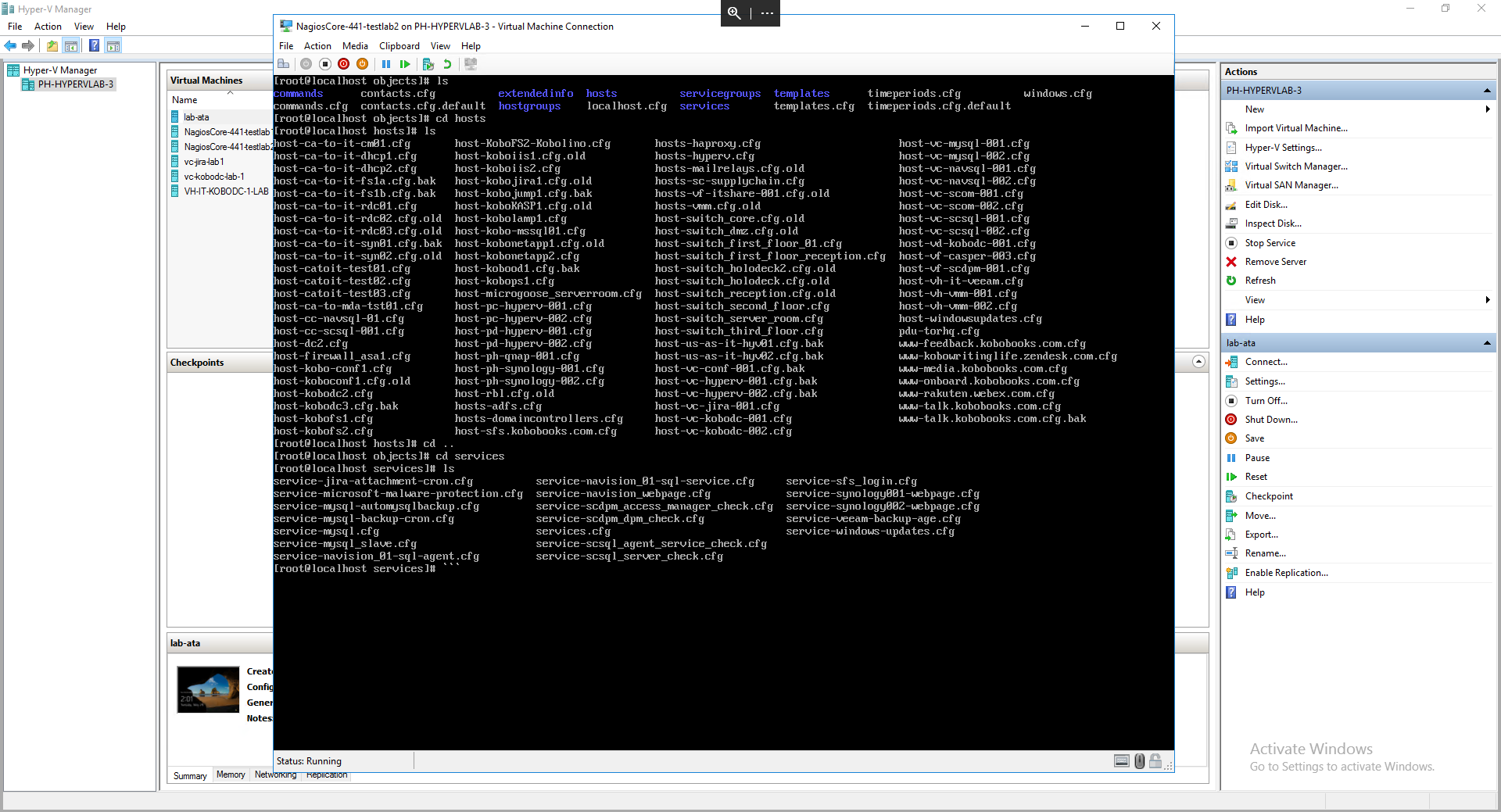Switch to the Memory tab
Viewport: 1501px width, 812px height.
click(x=231, y=774)
